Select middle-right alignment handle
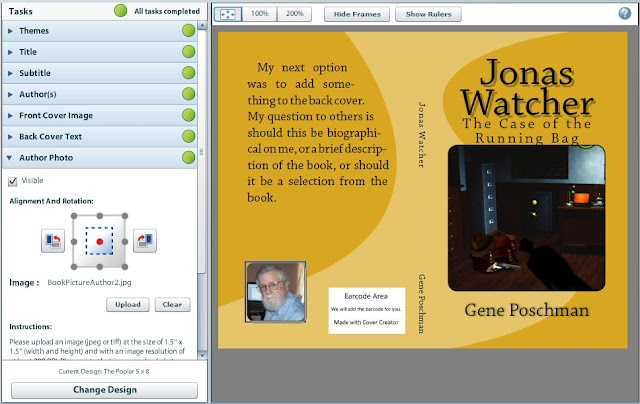 pos(125,242)
